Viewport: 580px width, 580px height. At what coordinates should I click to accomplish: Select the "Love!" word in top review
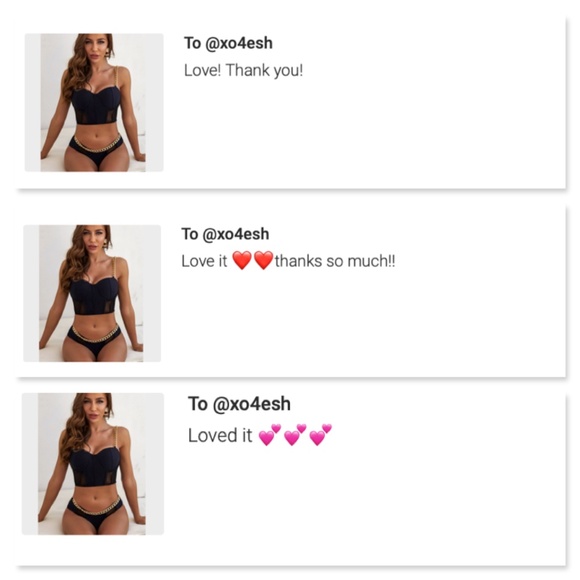(x=202, y=70)
